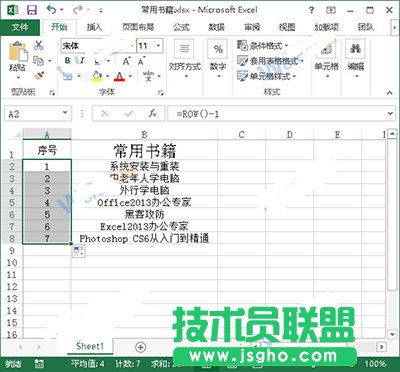Open 套用表格格式 table format menu
The width and height of the screenshot is (400, 372).
pos(270,61)
